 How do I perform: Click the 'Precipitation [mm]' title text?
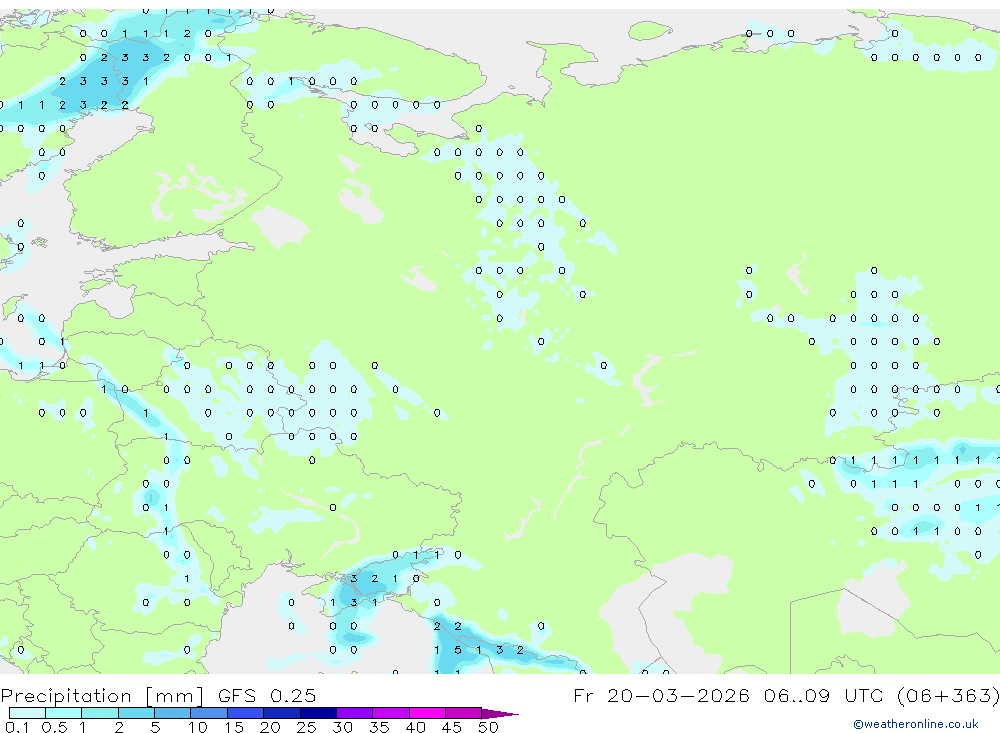tap(102, 696)
